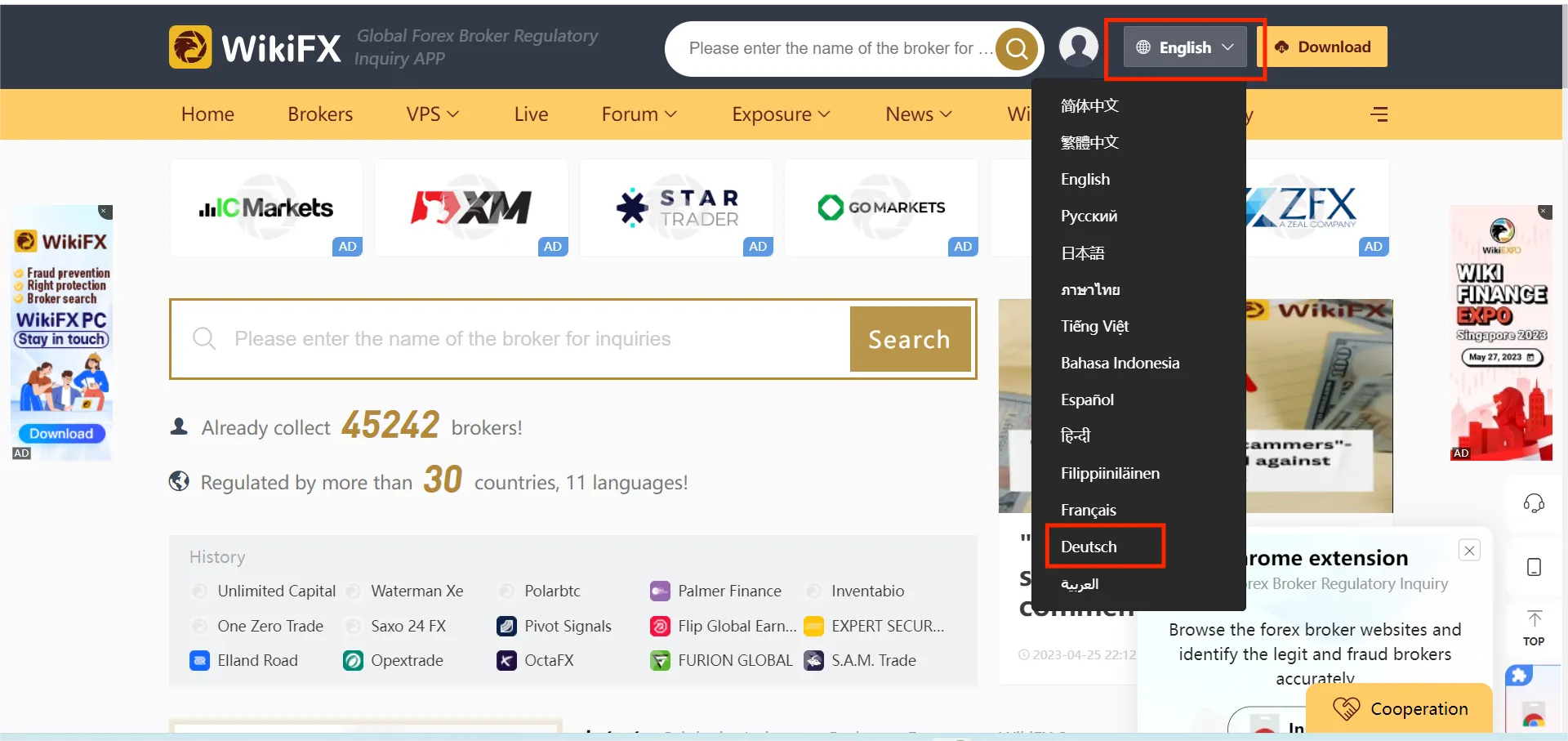Open customer service headset icon
Screen dimensions: 1568x741
click(1534, 503)
